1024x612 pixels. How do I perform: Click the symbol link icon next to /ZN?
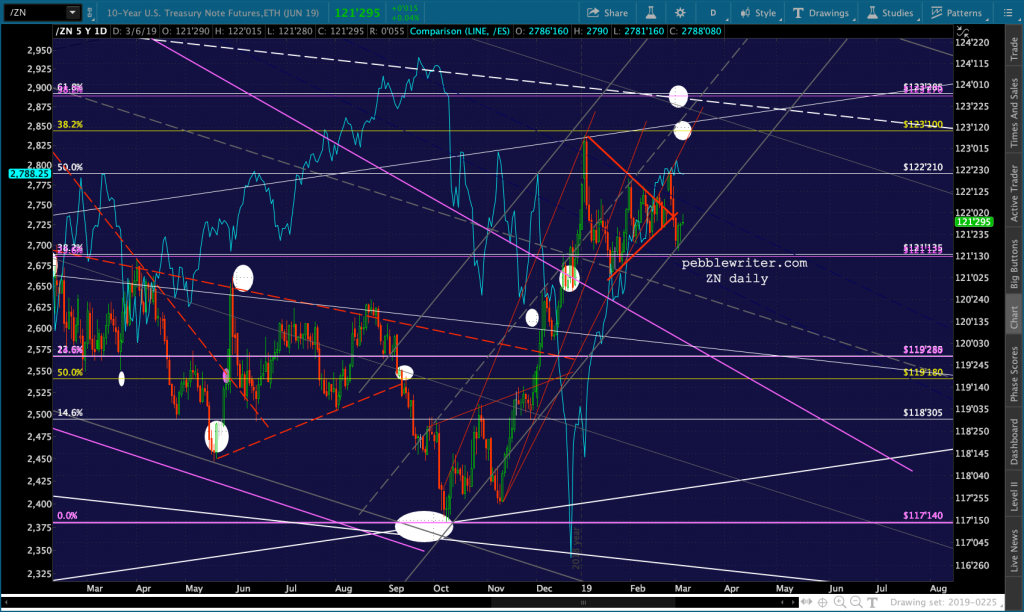[89, 12]
